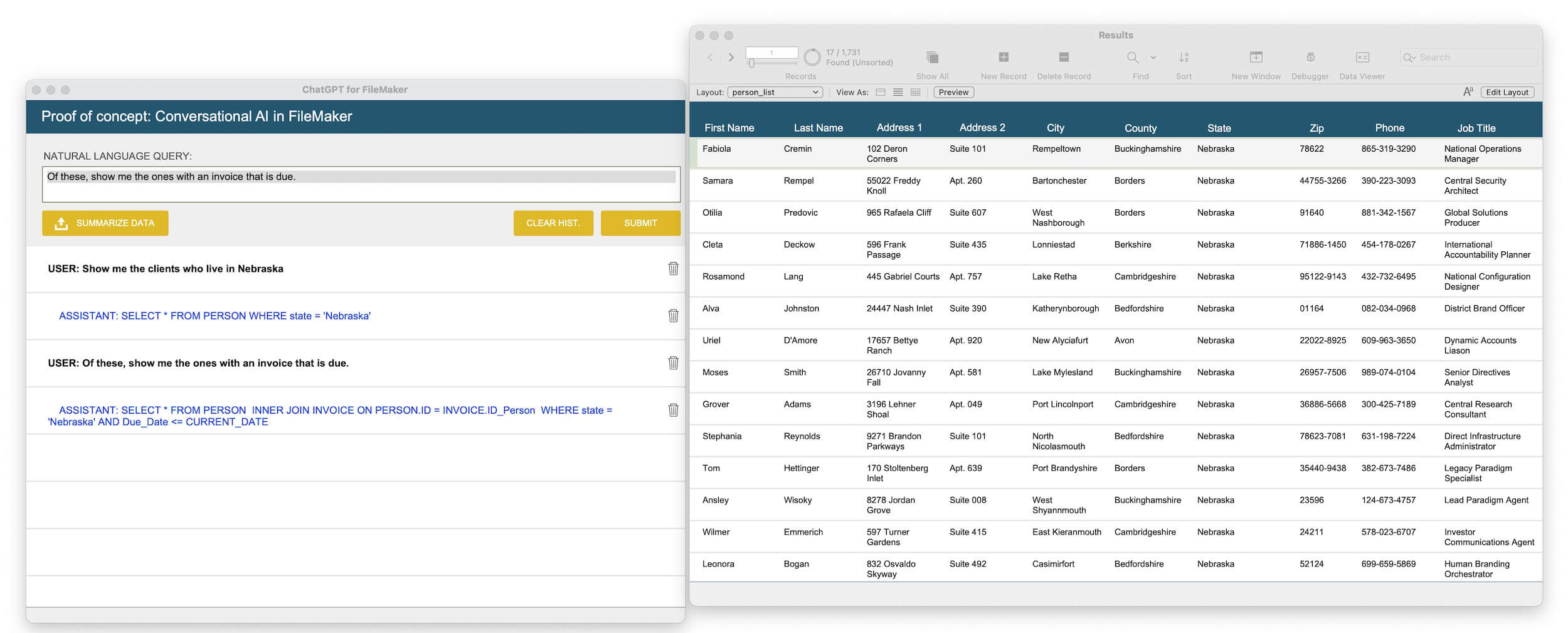Click the City column header

1055,128
